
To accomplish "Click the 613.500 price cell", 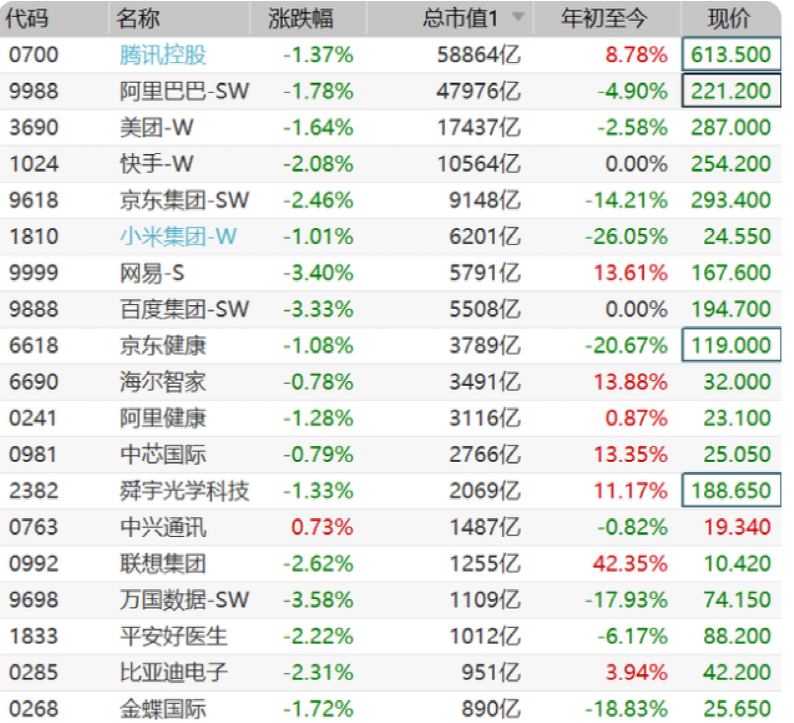I will click(x=731, y=54).
